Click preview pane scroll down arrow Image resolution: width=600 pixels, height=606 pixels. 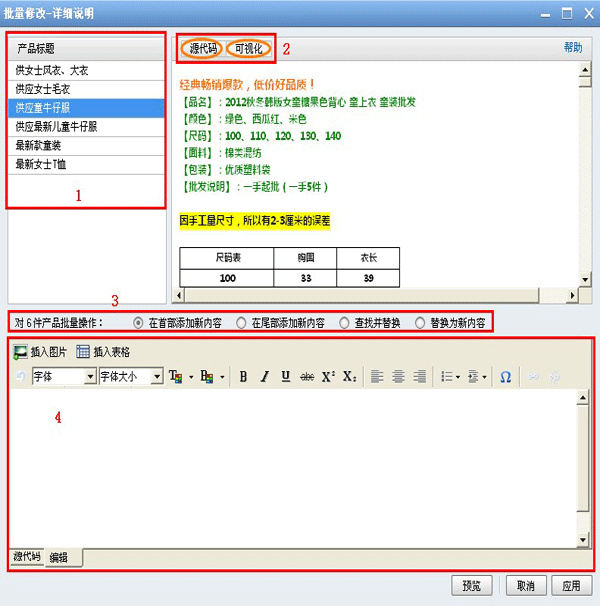pos(585,279)
